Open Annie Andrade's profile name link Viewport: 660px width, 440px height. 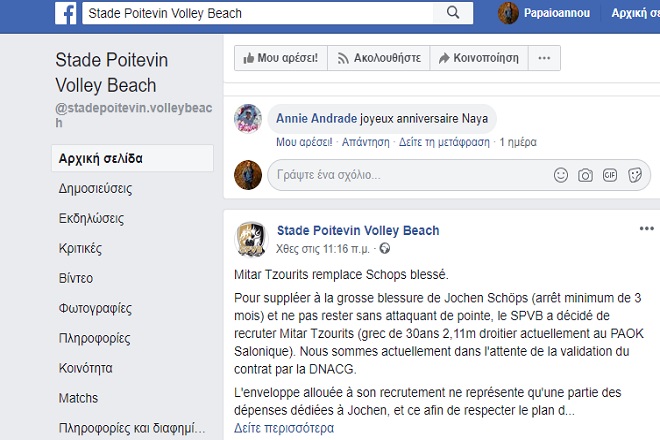coord(317,118)
